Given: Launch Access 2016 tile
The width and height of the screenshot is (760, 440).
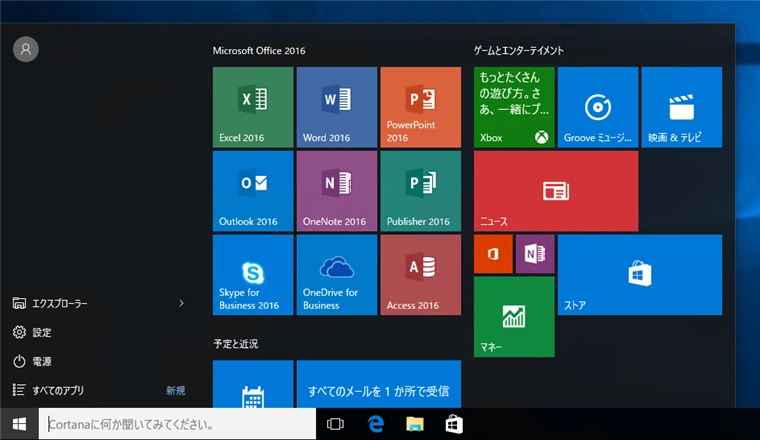Looking at the screenshot, I should tap(421, 275).
